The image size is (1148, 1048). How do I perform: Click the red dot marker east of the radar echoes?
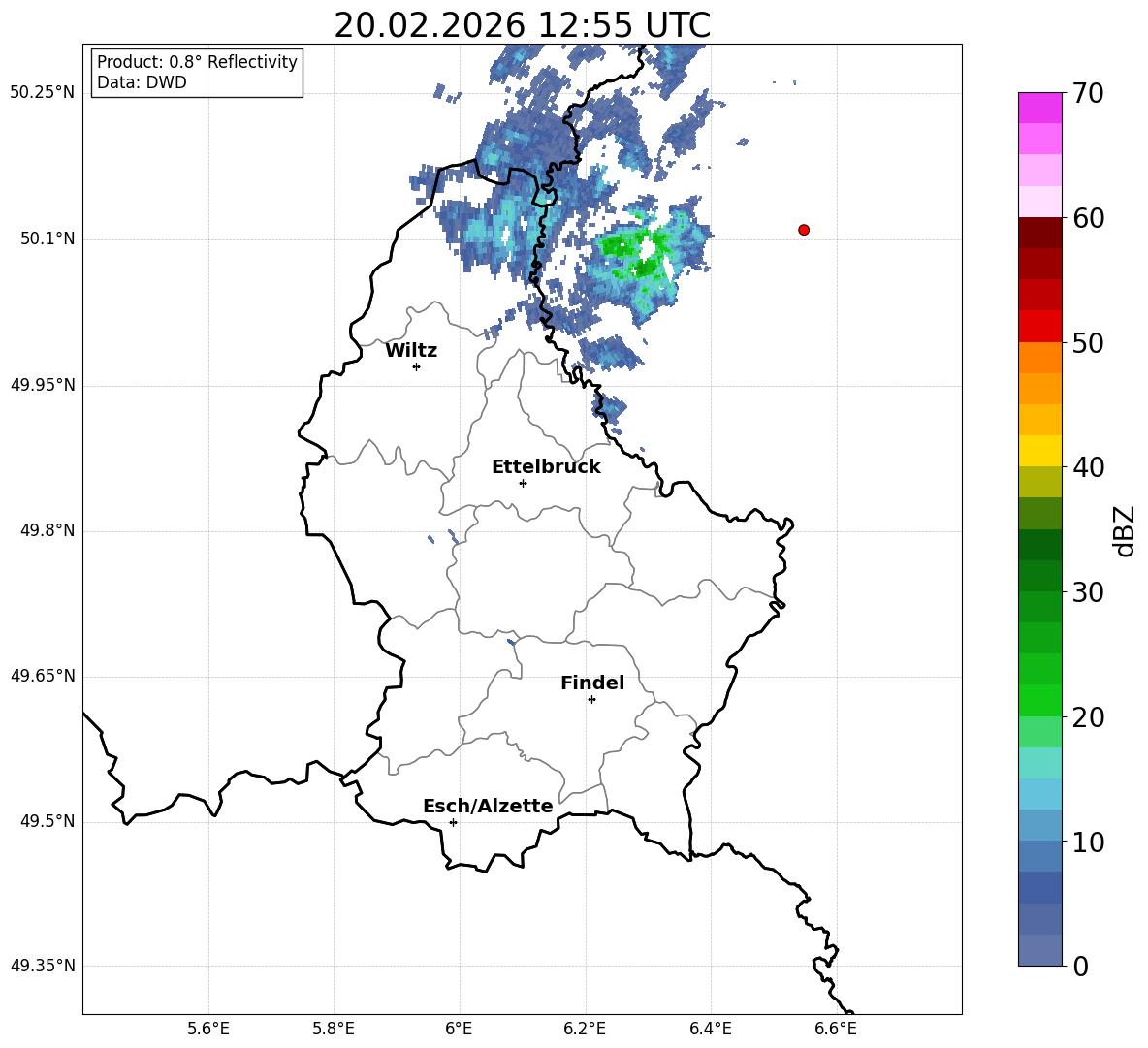coord(804,230)
